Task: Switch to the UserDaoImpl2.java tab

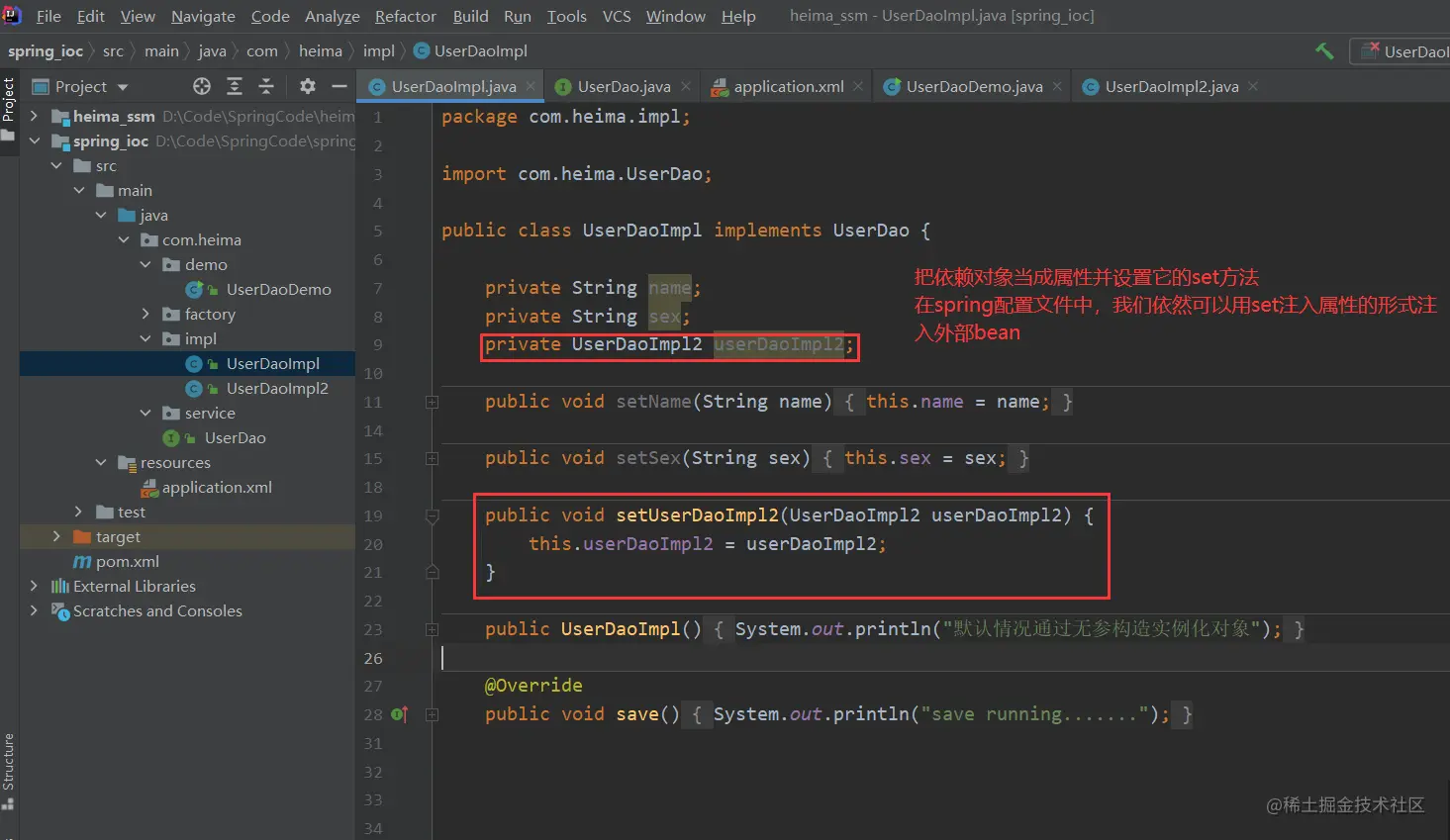Action: 1172,86
